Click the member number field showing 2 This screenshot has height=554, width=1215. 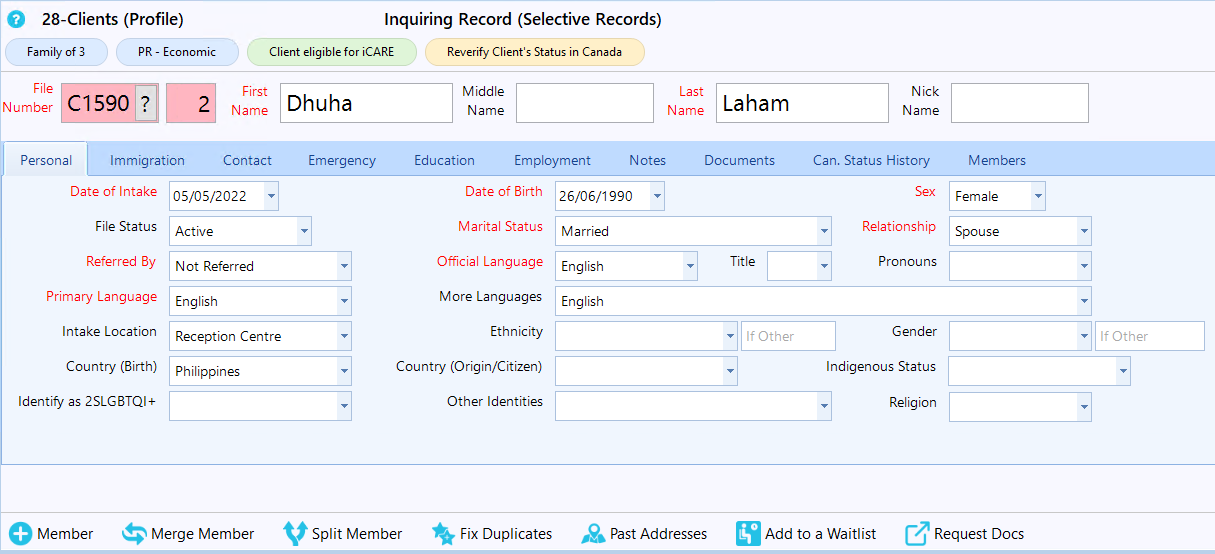191,103
